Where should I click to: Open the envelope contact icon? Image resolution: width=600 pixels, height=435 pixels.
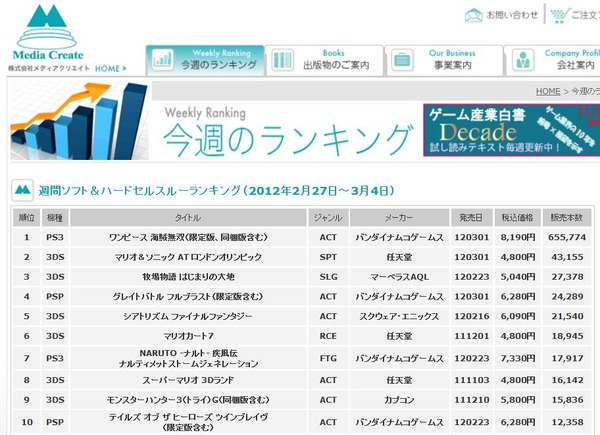pos(473,16)
